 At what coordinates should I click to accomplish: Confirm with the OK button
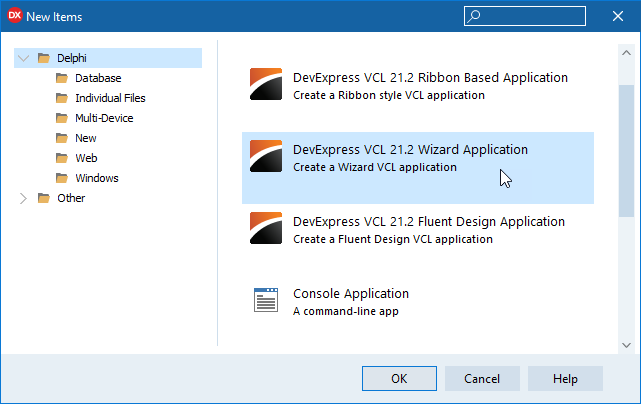pyautogui.click(x=399, y=379)
